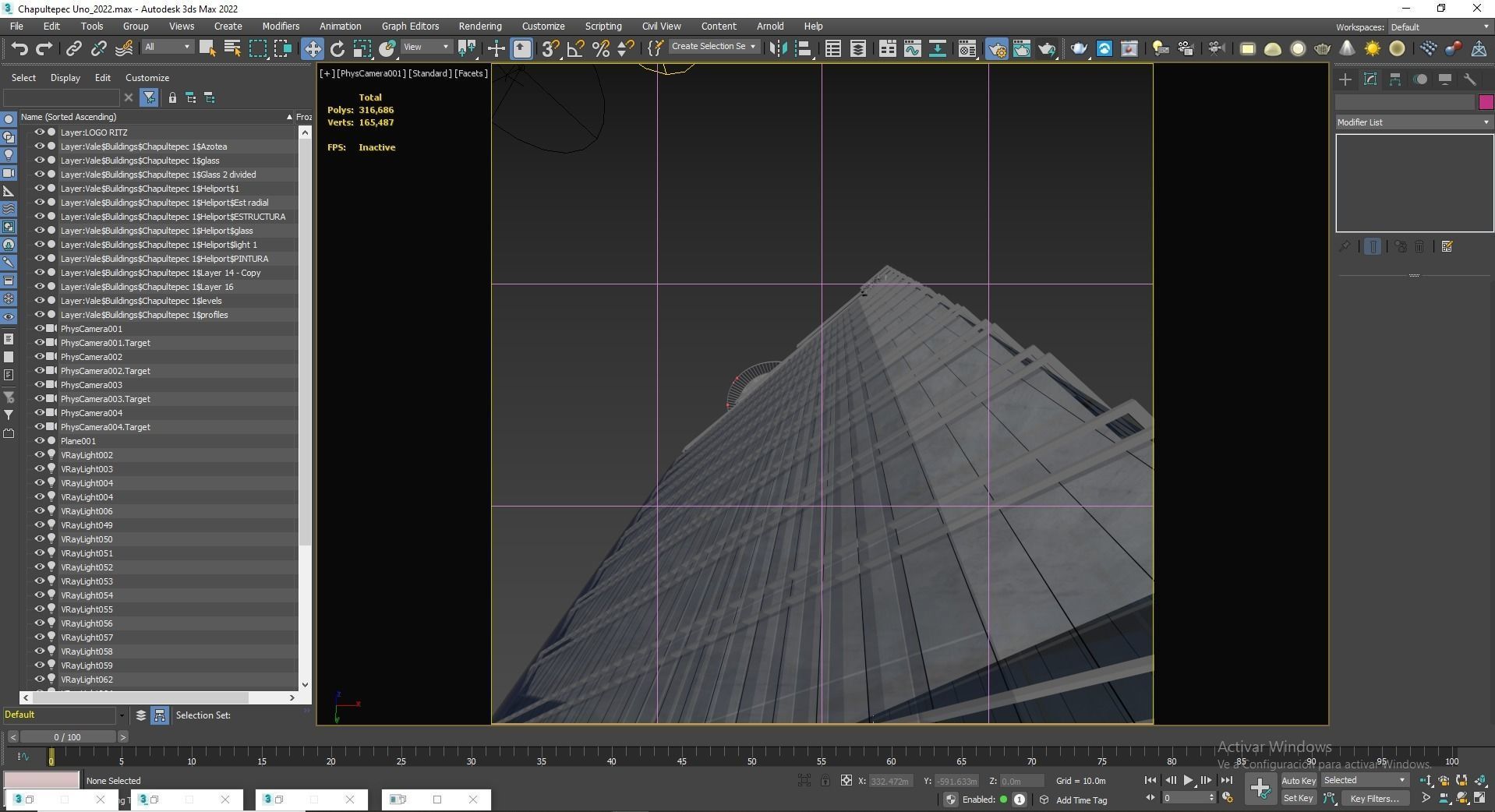Toggle the Angle Snap icon
Image resolution: width=1495 pixels, height=812 pixels.
575,49
